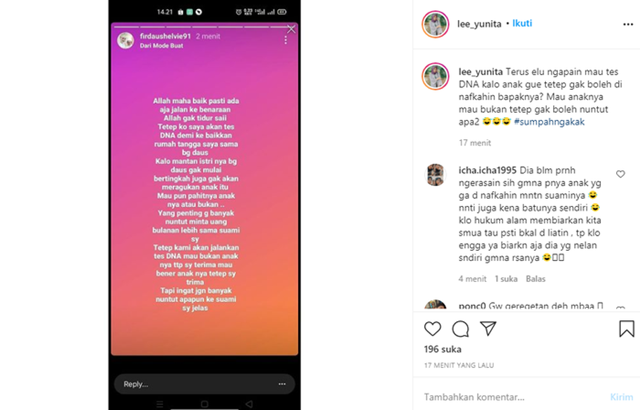Image resolution: width=640 pixels, height=410 pixels.
Task: Open comments with the speech bubble icon
Action: pos(460,329)
